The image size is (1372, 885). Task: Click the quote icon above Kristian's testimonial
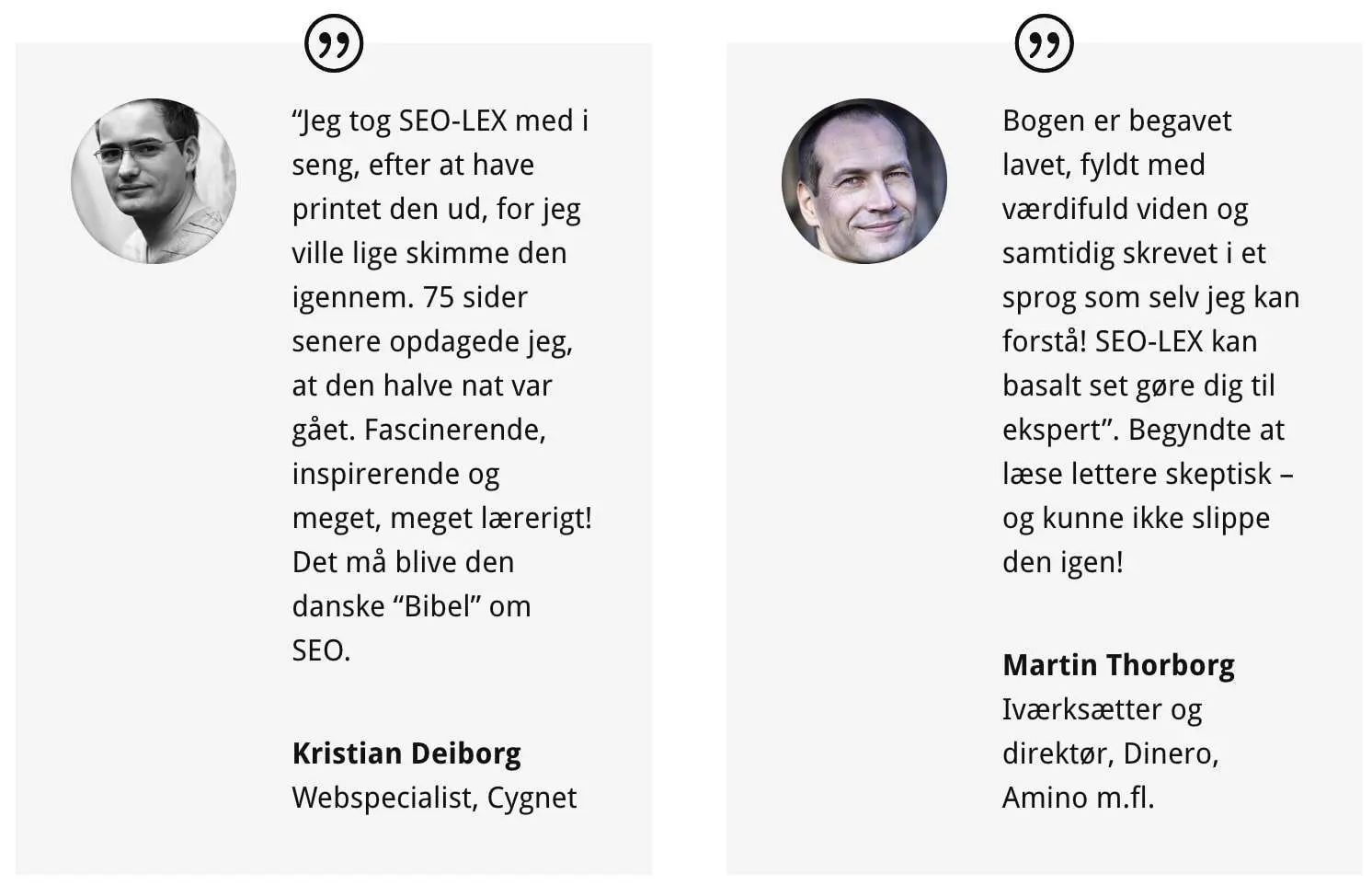pos(334,43)
